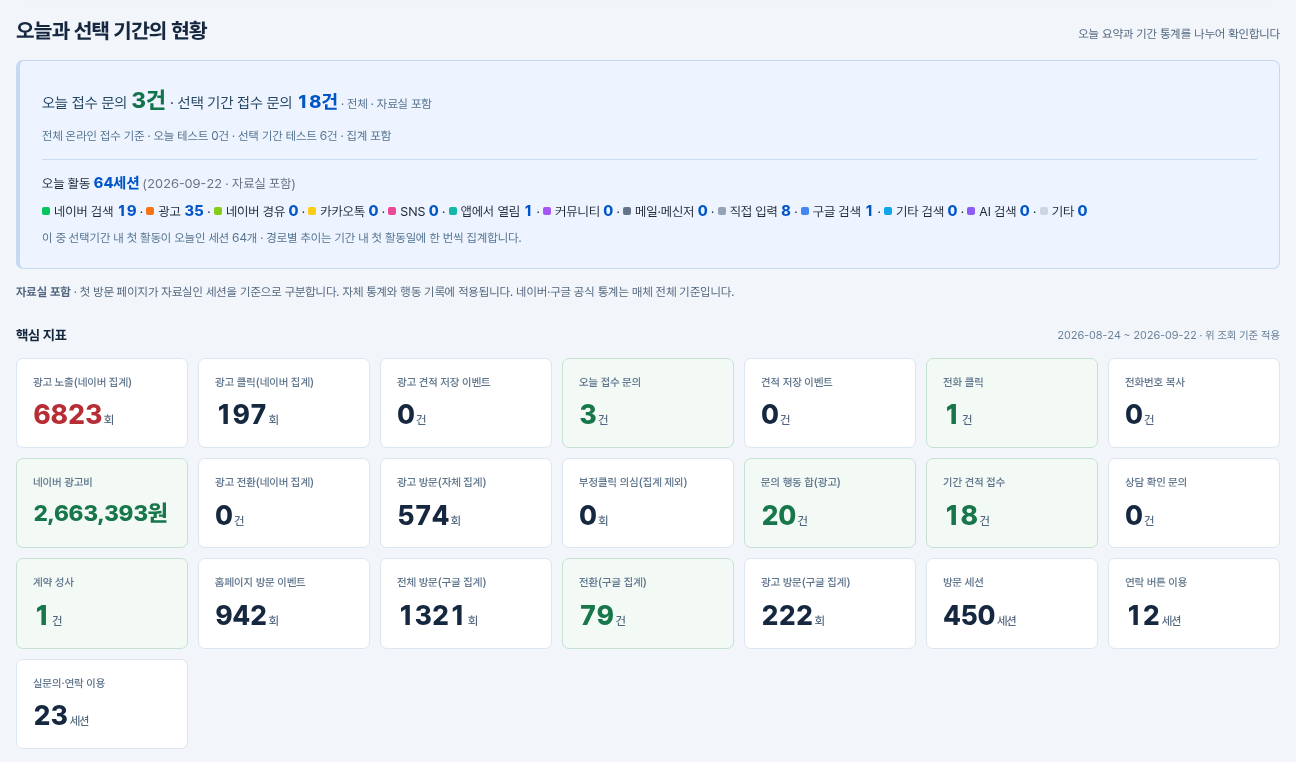Image resolution: width=1296 pixels, height=762 pixels.
Task: Click the 문의 행동 합(광고) card
Action: pos(830,503)
